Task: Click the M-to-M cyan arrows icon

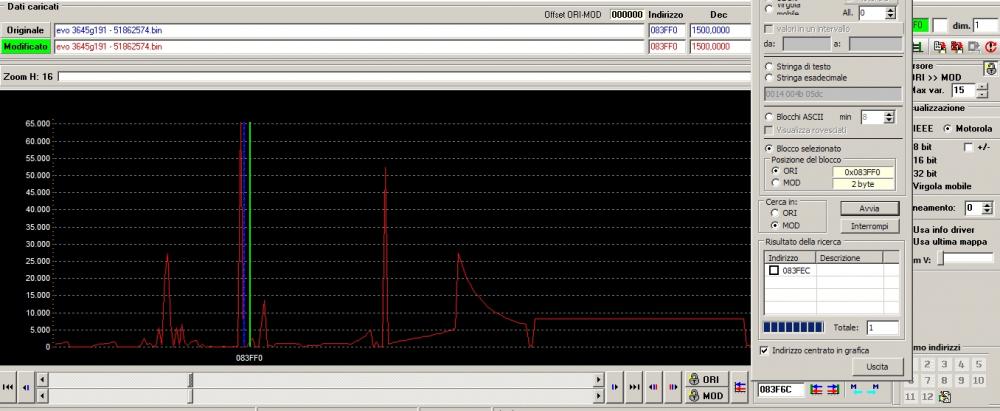Action: click(865, 389)
